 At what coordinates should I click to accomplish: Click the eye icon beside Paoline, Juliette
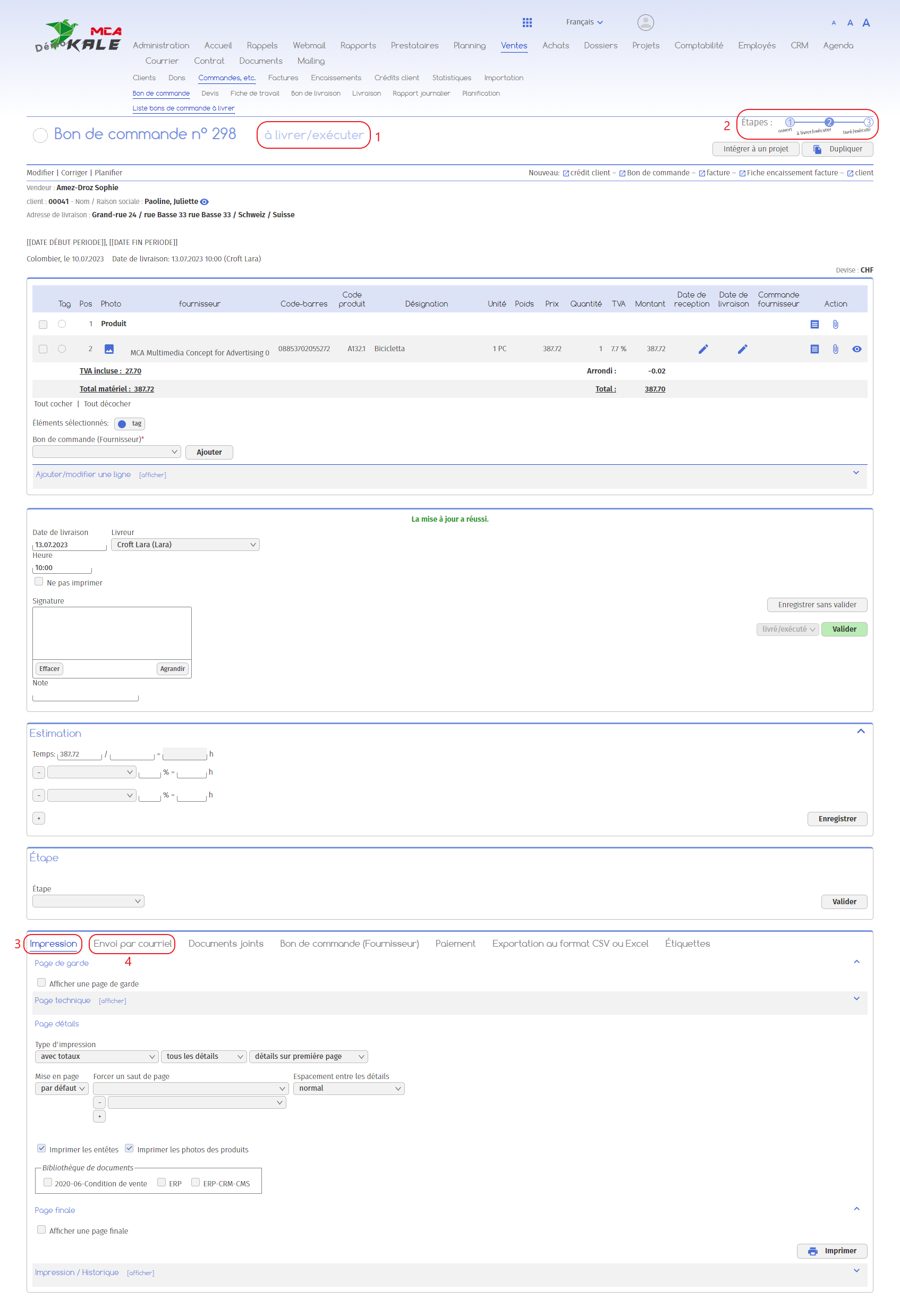click(205, 201)
